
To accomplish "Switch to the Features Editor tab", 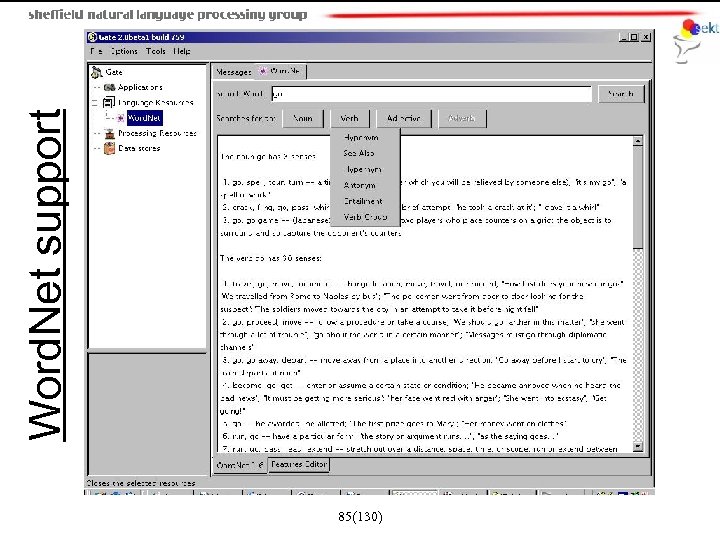I will (299, 464).
